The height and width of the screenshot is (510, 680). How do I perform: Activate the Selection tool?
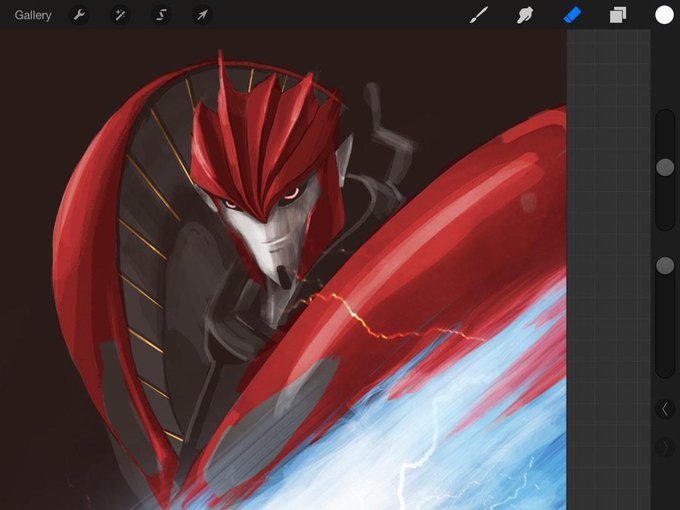point(161,15)
